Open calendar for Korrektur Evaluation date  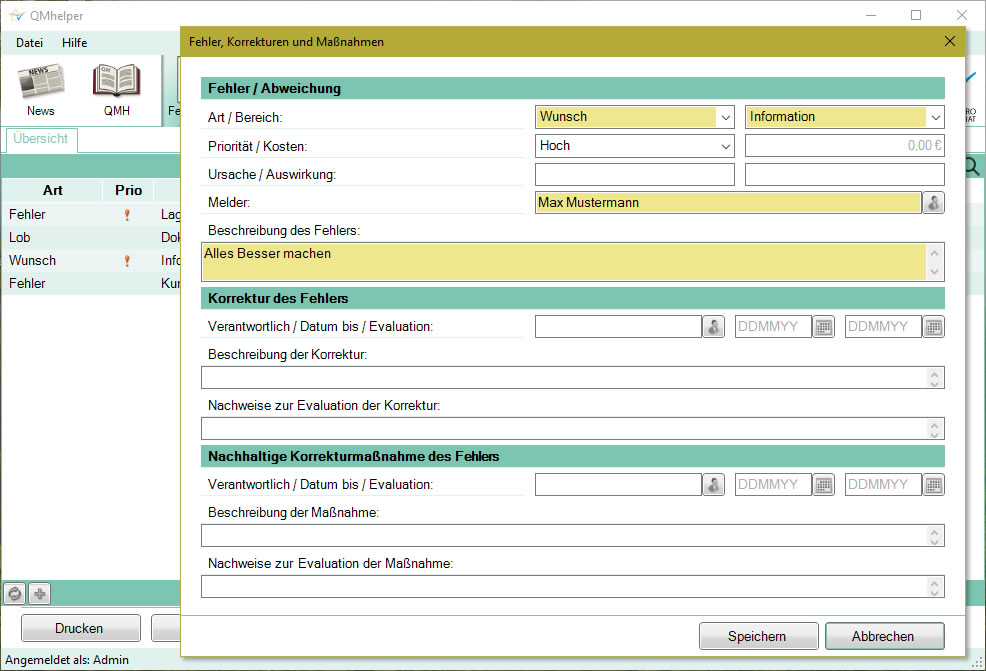click(933, 326)
